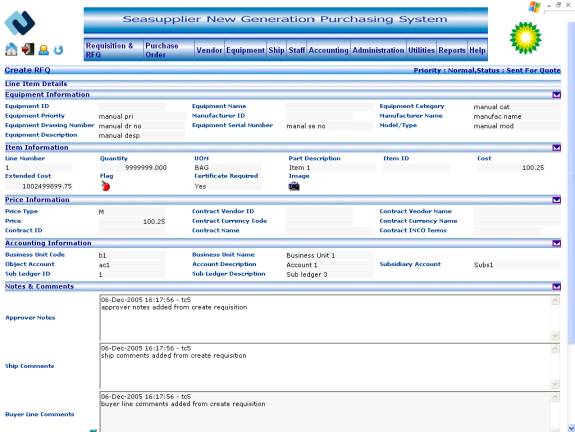Open the Vendor menu
The height and width of the screenshot is (432, 575).
(x=209, y=50)
